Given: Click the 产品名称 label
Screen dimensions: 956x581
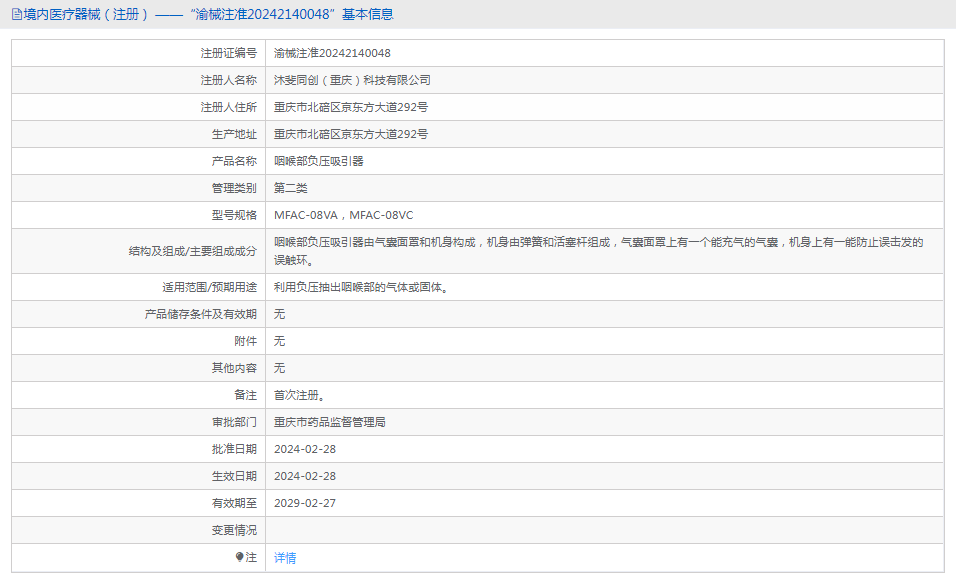Looking at the screenshot, I should click(234, 161).
